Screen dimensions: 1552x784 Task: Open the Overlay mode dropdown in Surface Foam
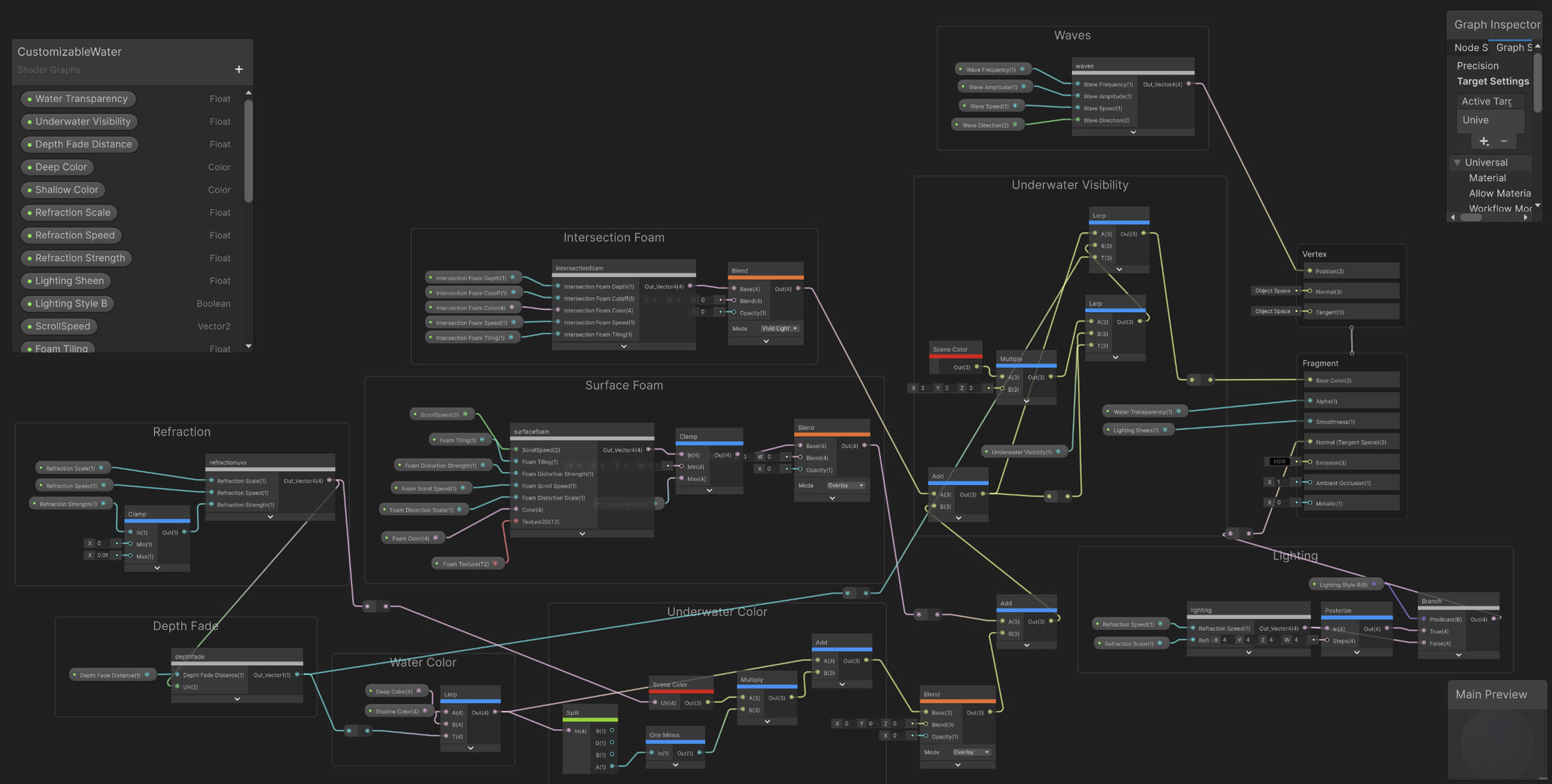pyautogui.click(x=845, y=486)
